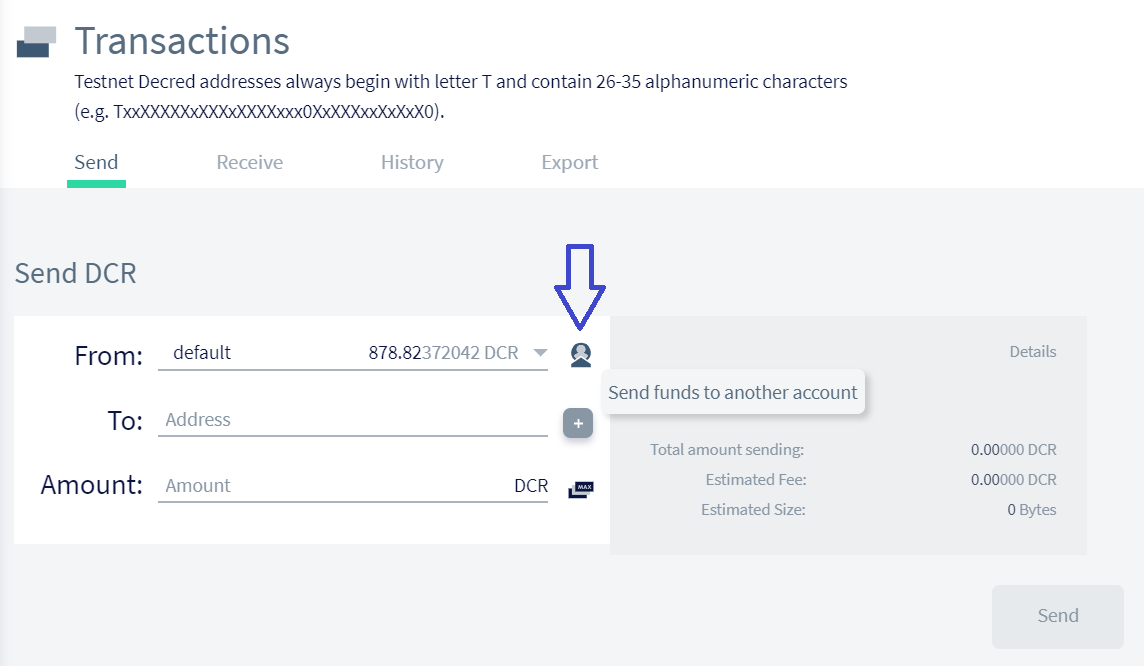Open the History tab
Image resolution: width=1144 pixels, height=666 pixels.
[x=411, y=163]
